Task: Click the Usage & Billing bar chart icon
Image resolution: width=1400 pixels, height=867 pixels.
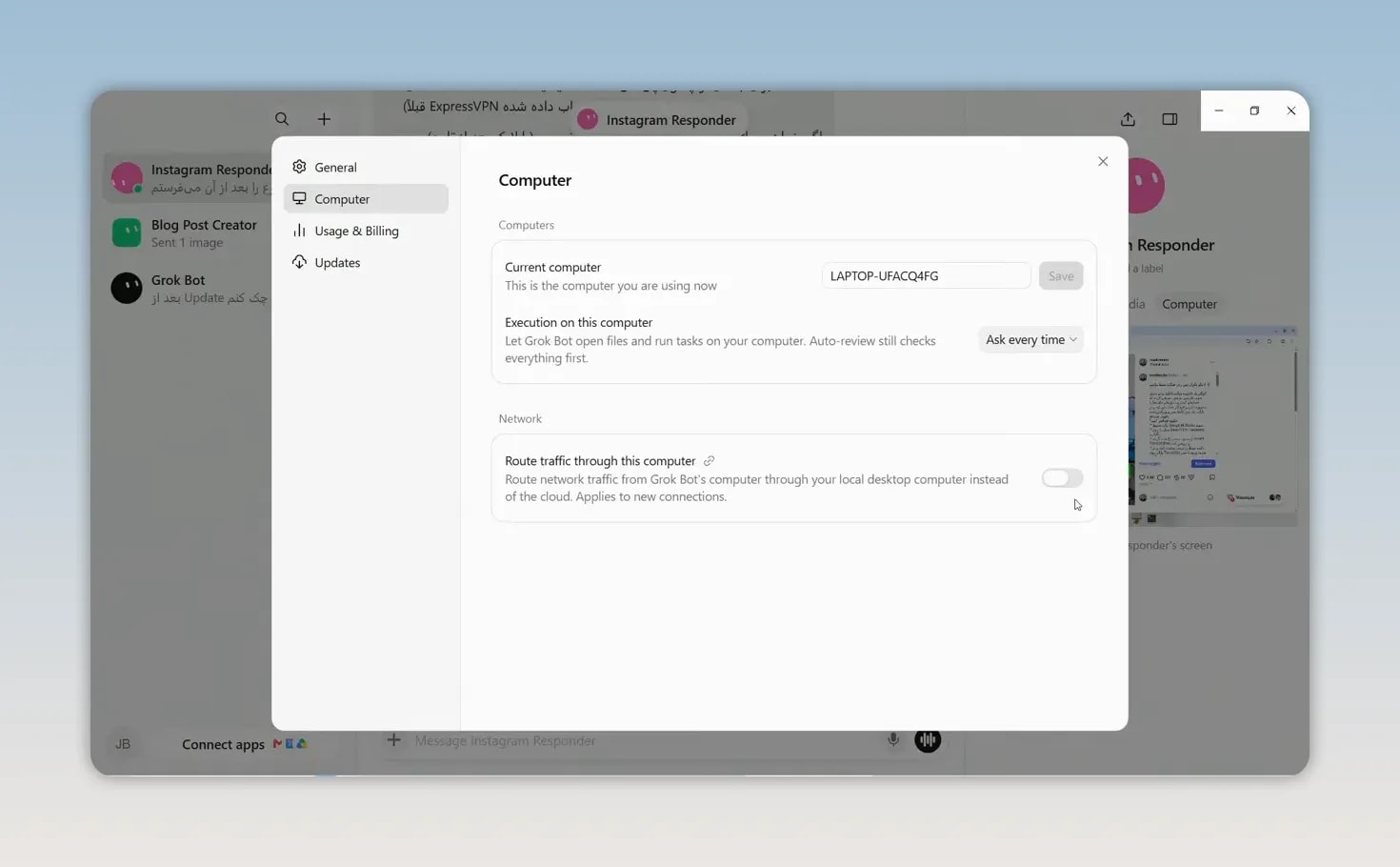Action: coord(299,231)
